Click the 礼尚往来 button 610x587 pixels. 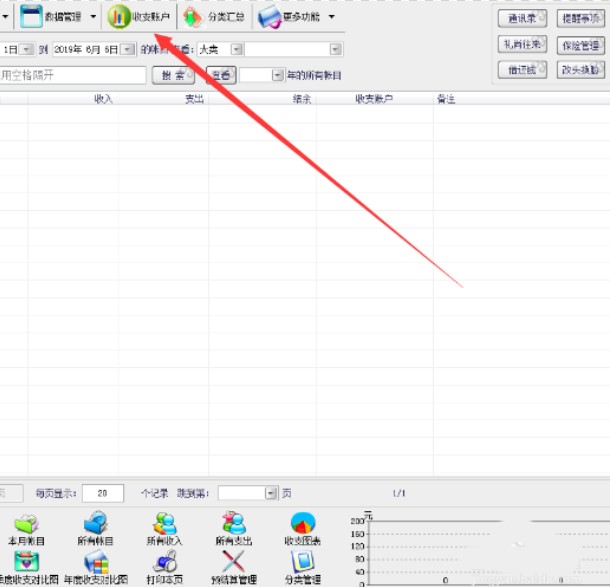[522, 44]
